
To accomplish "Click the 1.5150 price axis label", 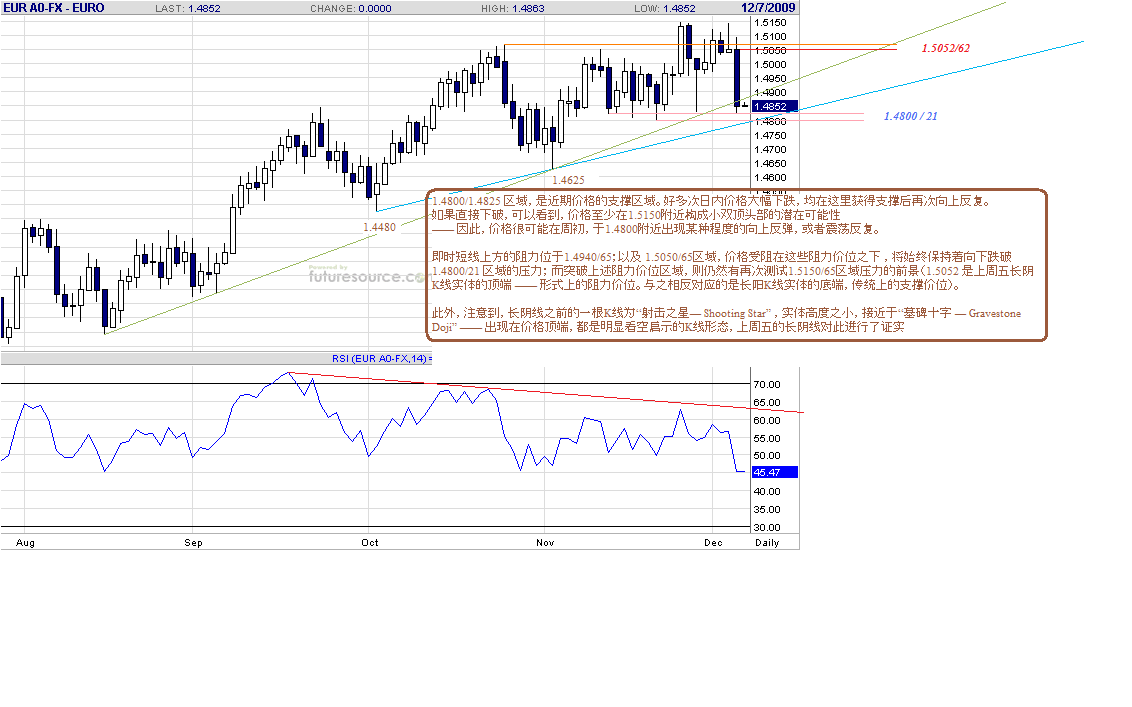I will (x=770, y=23).
